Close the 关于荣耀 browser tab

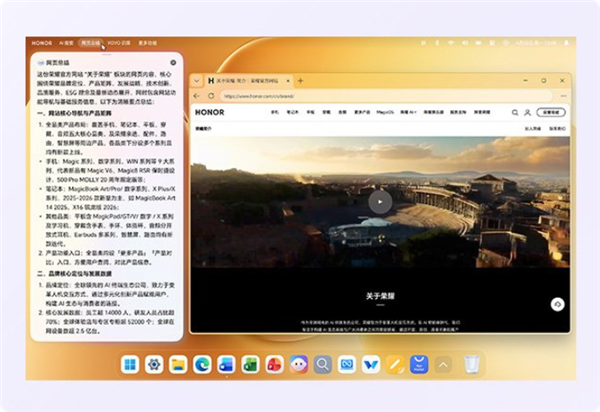pos(288,81)
